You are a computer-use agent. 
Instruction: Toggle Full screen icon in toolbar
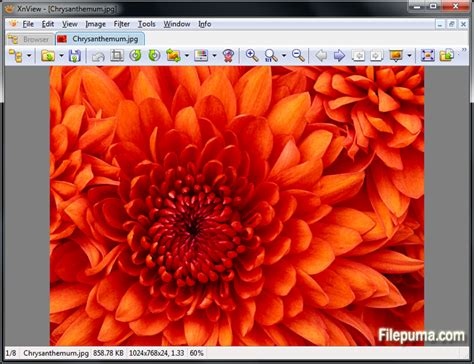[428, 55]
